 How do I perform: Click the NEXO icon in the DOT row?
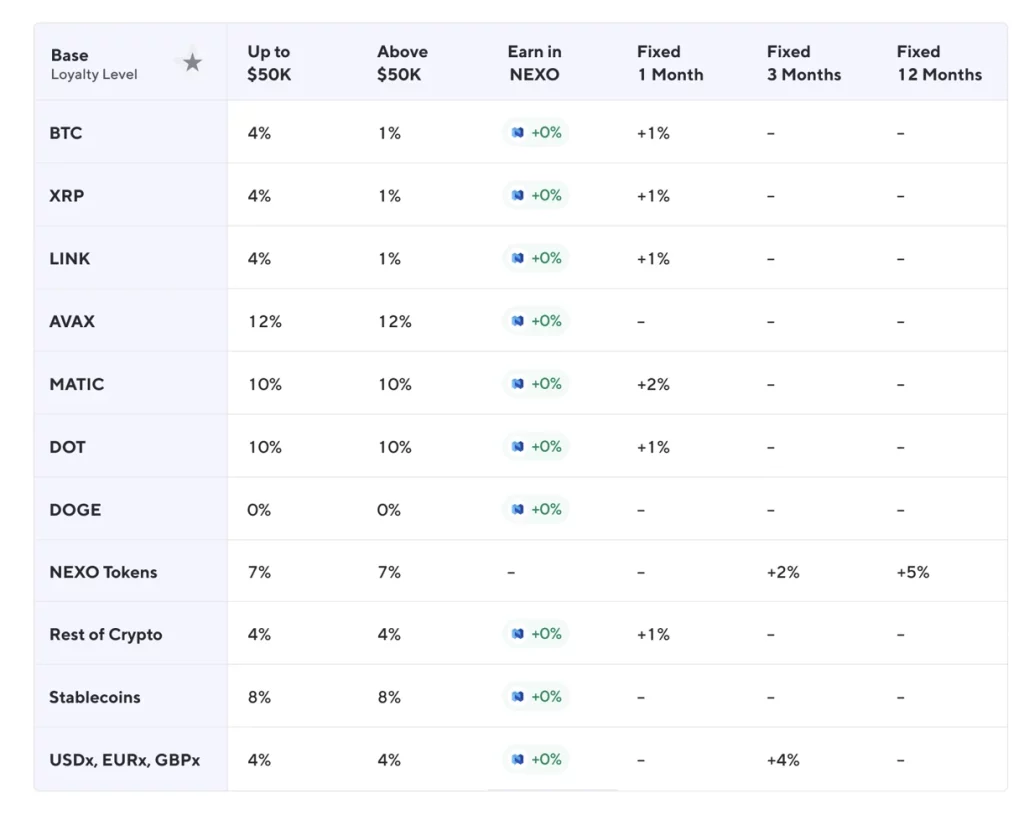(518, 447)
